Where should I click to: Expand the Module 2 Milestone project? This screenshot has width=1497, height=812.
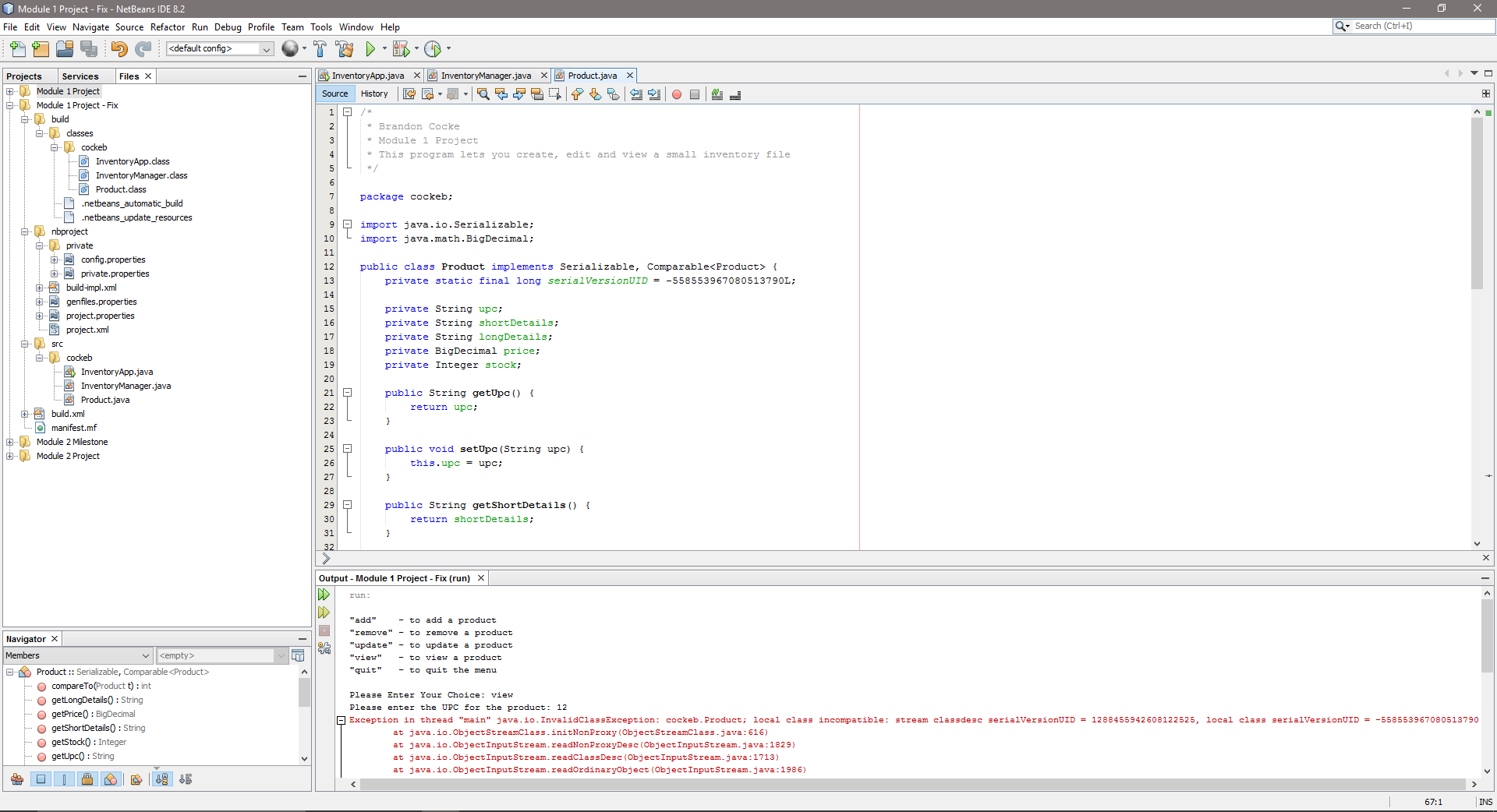point(9,442)
